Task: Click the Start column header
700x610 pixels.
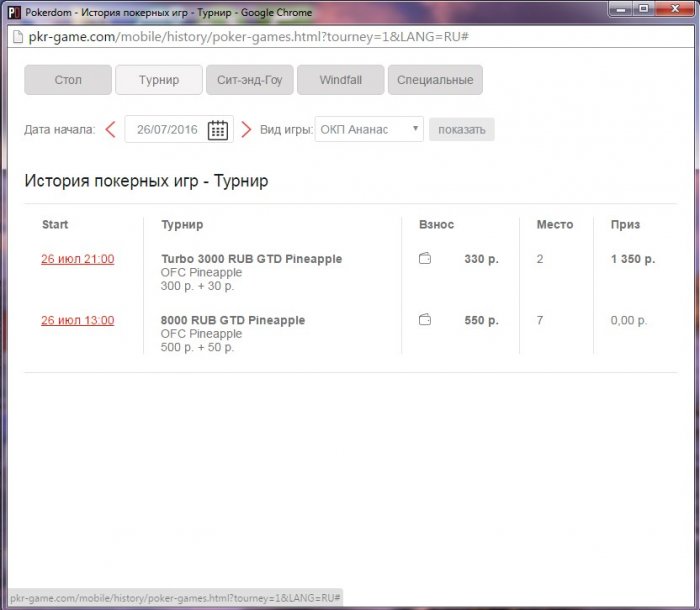Action: click(x=55, y=225)
